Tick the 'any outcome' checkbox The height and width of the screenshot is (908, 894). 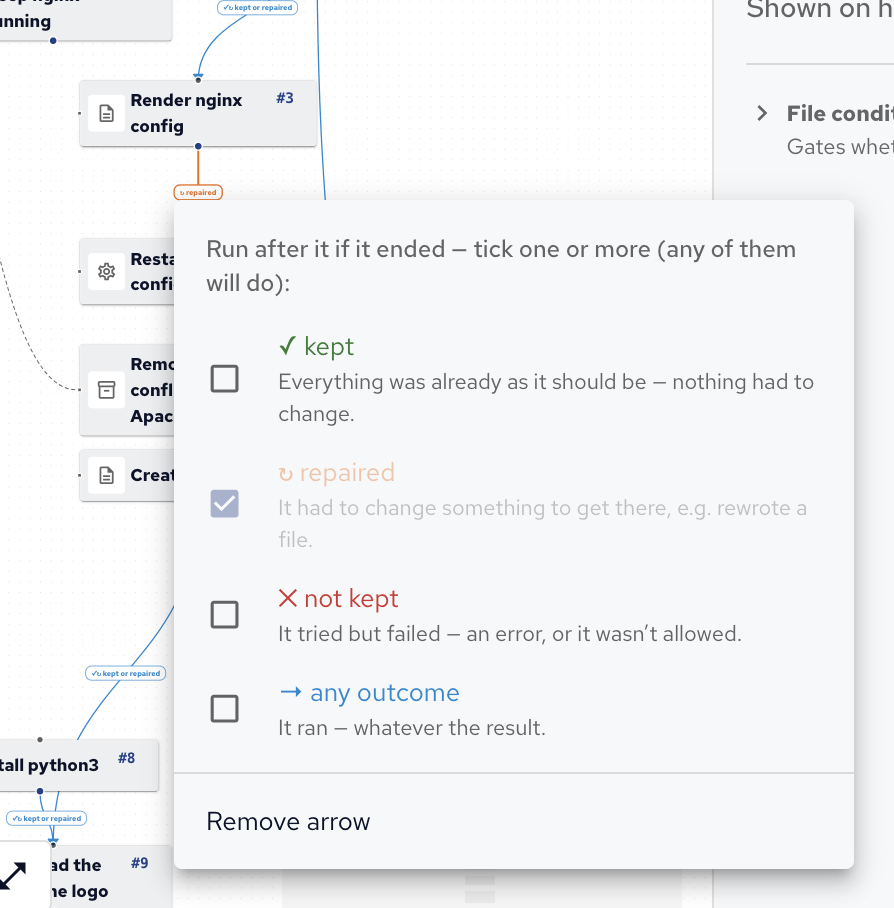(225, 708)
